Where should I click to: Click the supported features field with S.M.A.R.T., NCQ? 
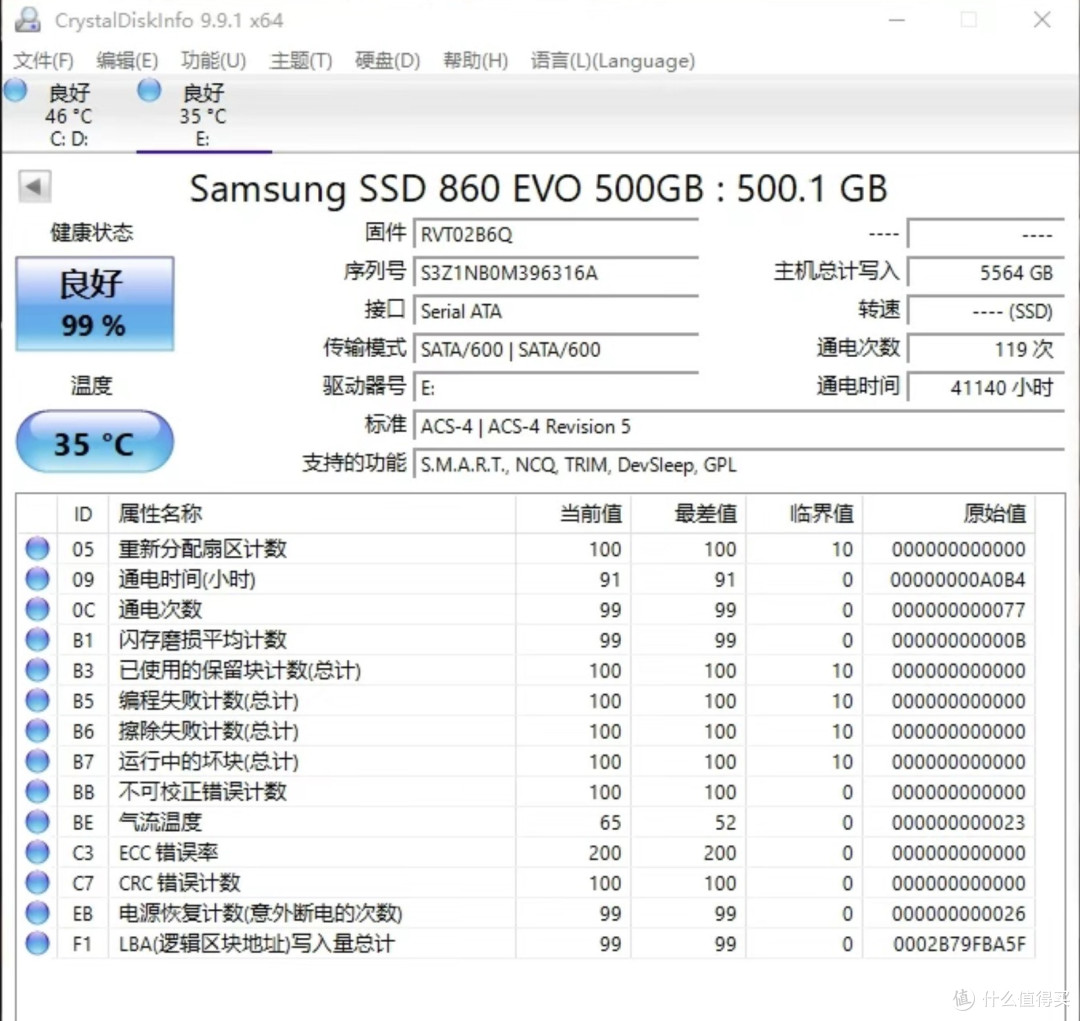[x=739, y=465]
